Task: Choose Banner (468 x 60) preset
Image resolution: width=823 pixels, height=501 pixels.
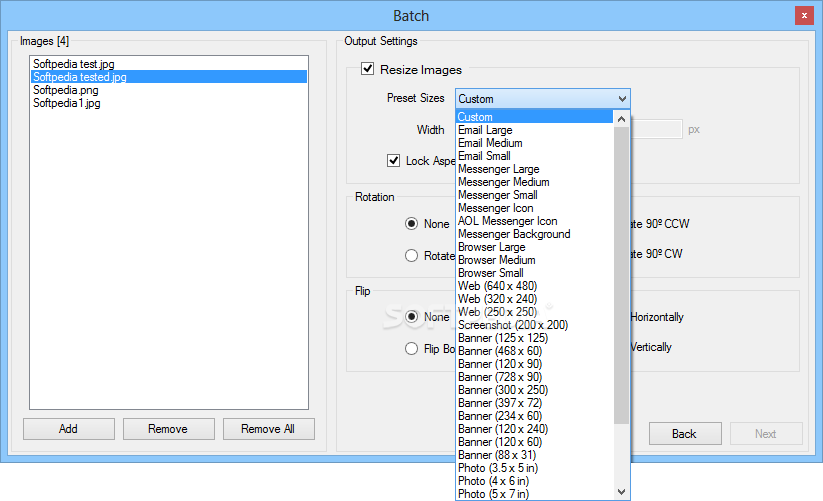Action: 534,351
